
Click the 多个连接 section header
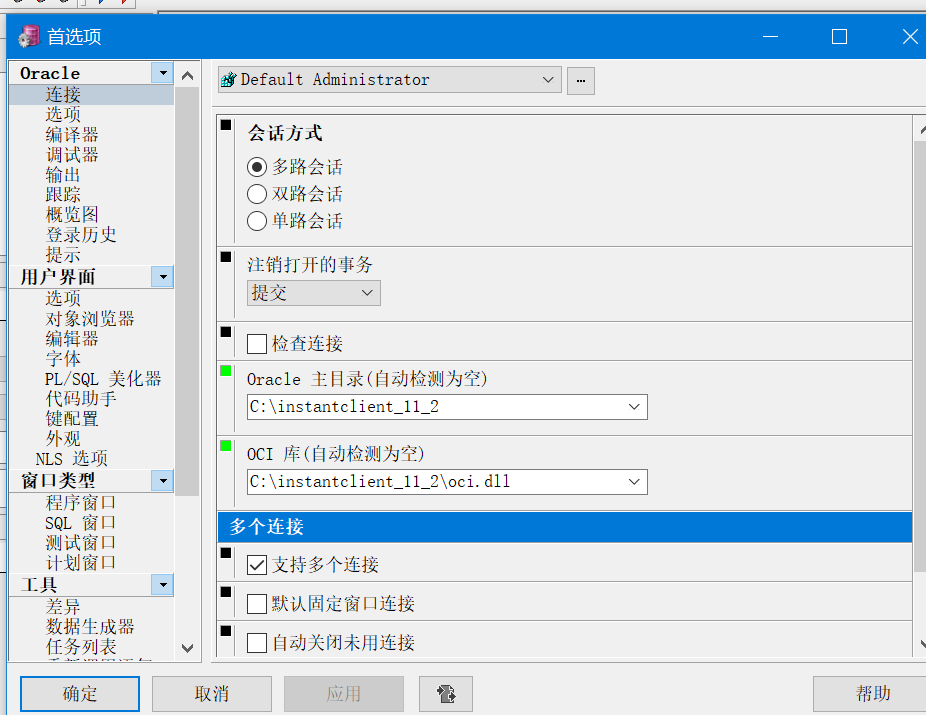click(565, 527)
